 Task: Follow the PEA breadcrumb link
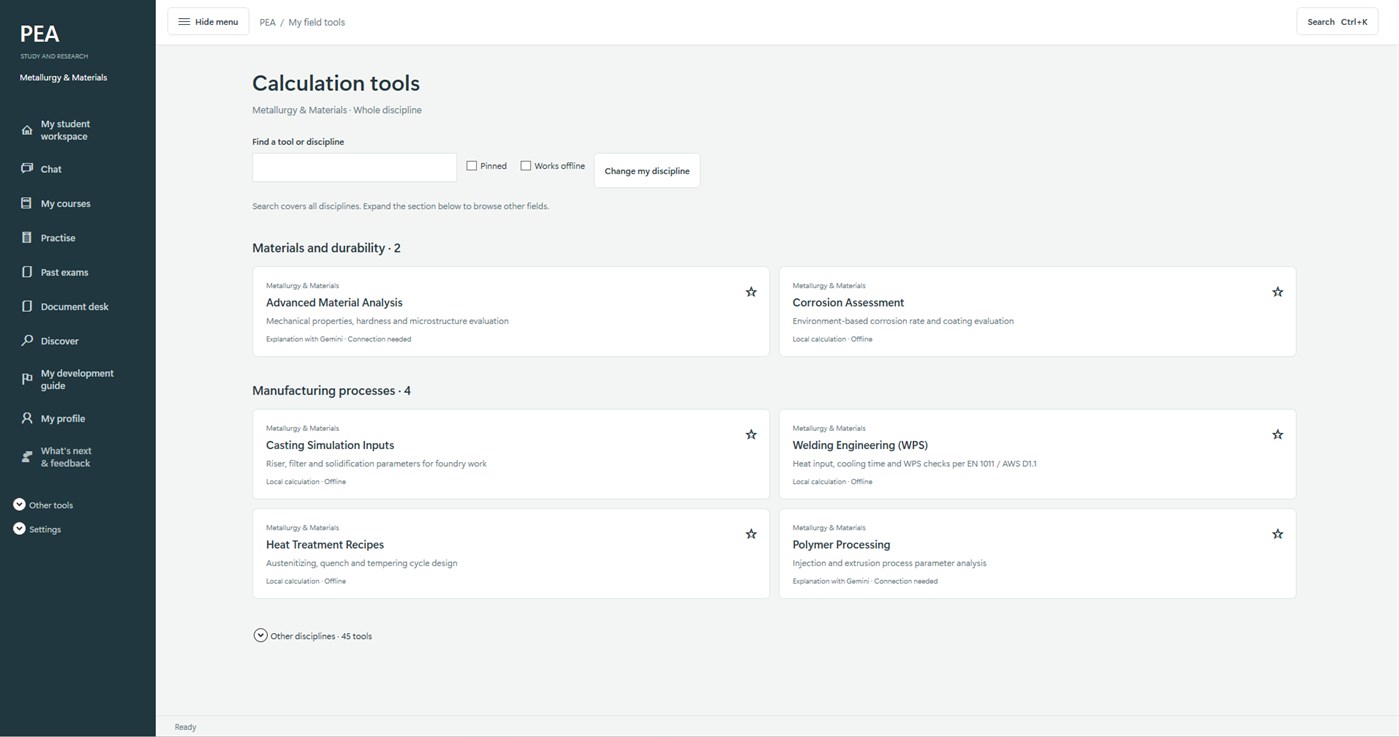tap(267, 22)
